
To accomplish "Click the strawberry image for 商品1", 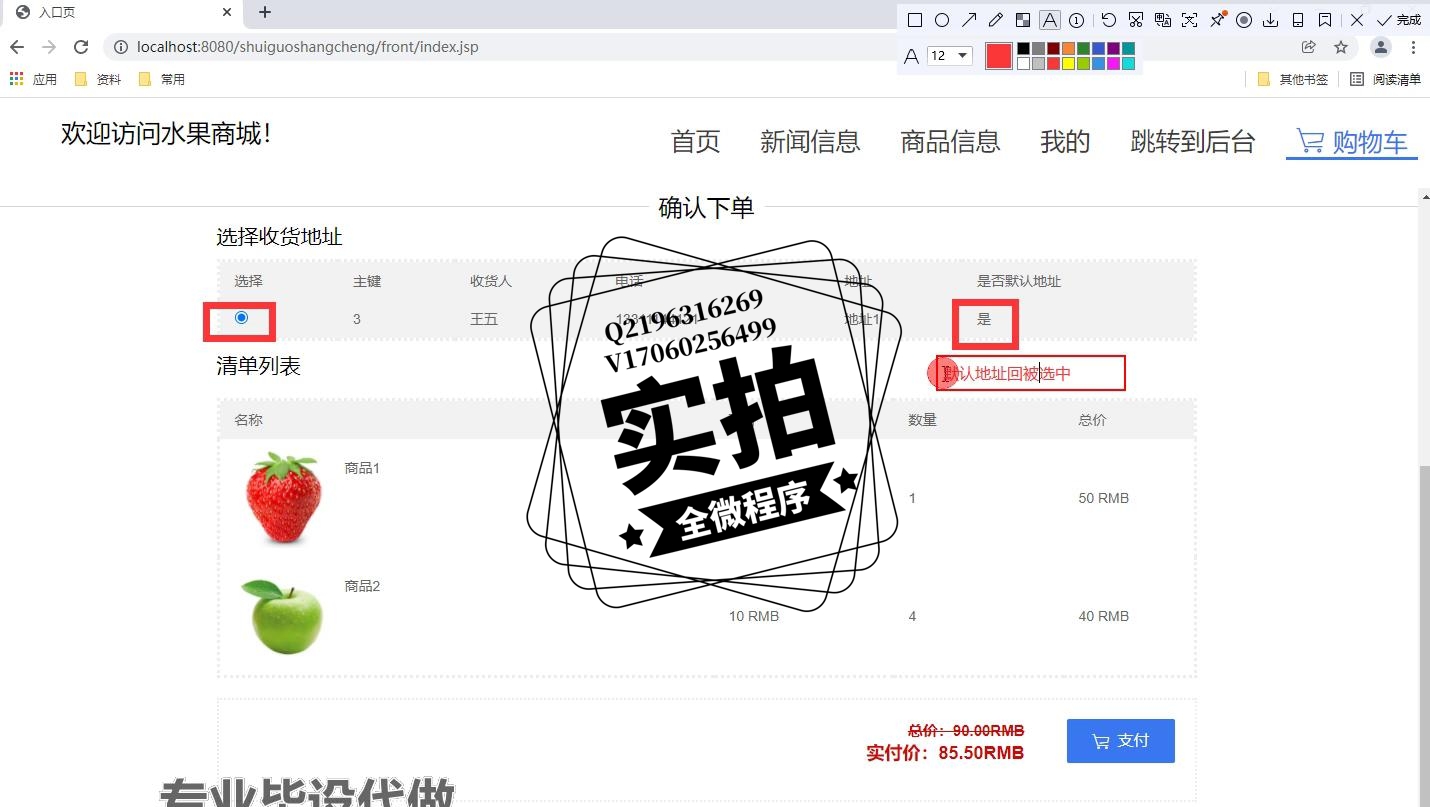I will [x=284, y=497].
